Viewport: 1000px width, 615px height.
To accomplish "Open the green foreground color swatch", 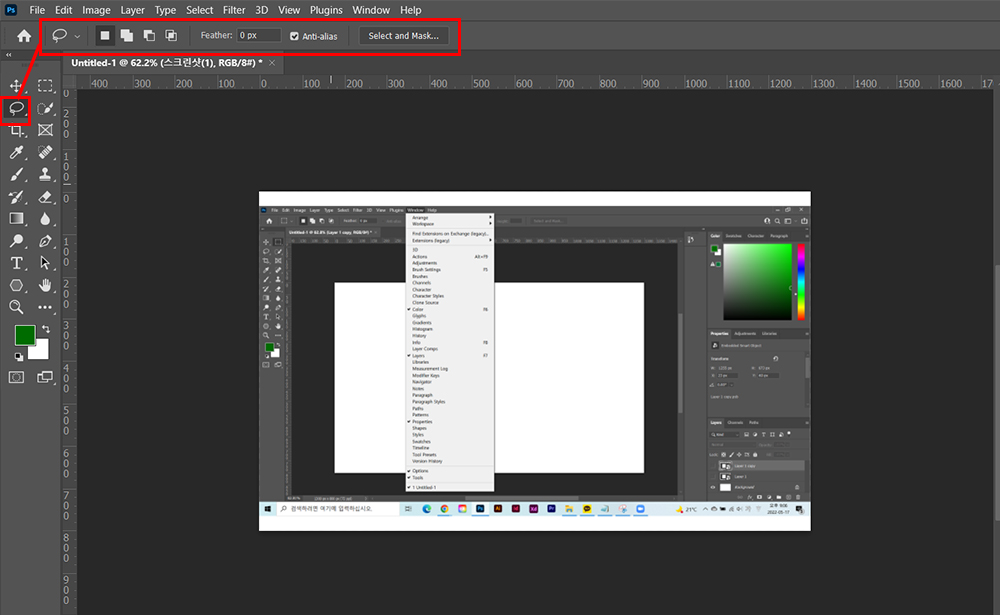I will pyautogui.click(x=25, y=335).
